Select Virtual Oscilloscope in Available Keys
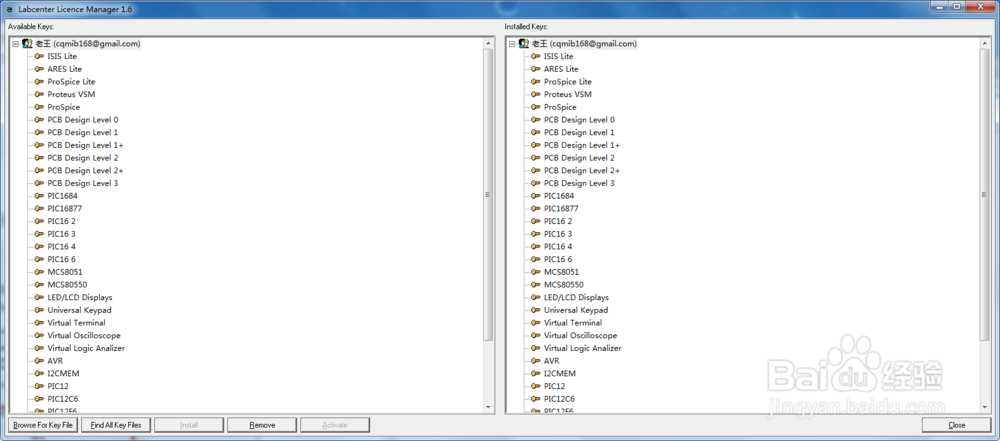This screenshot has width=1000, height=441. (x=84, y=336)
